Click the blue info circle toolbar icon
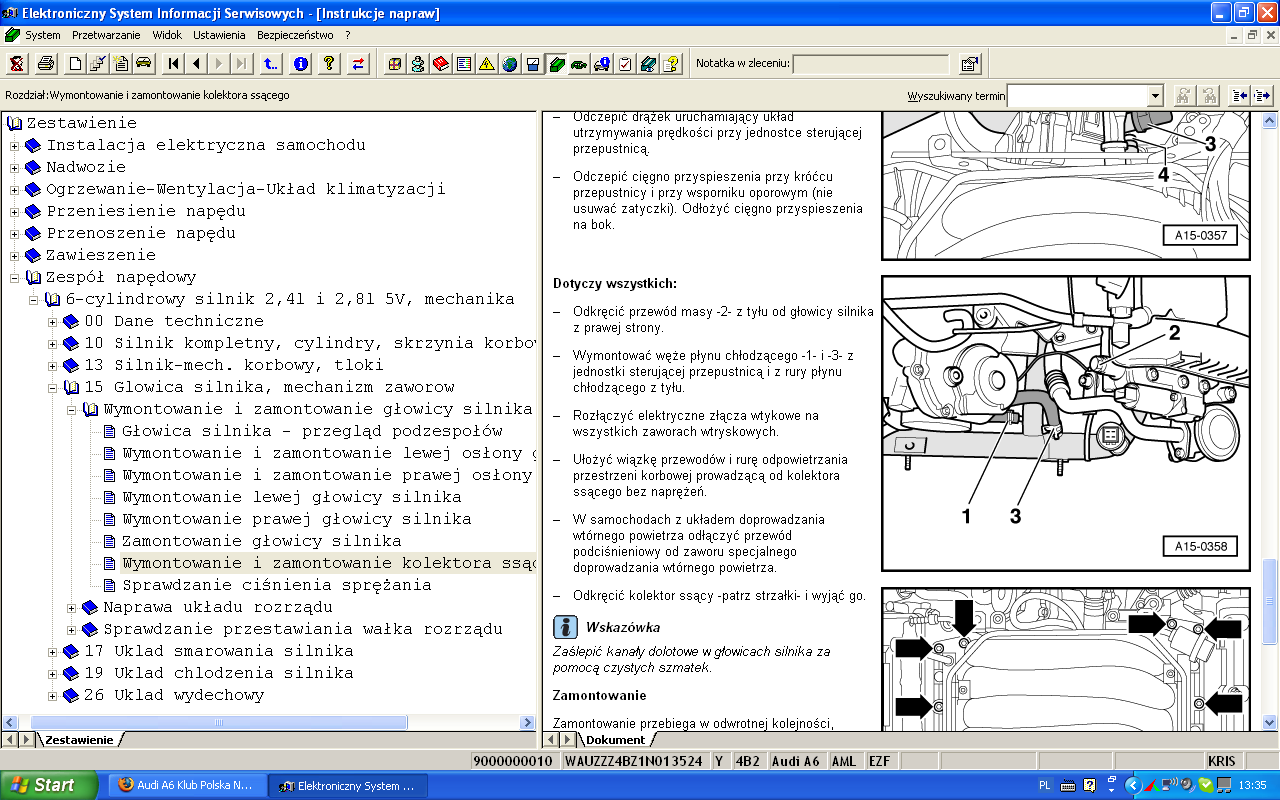The width and height of the screenshot is (1280, 800). [300, 64]
